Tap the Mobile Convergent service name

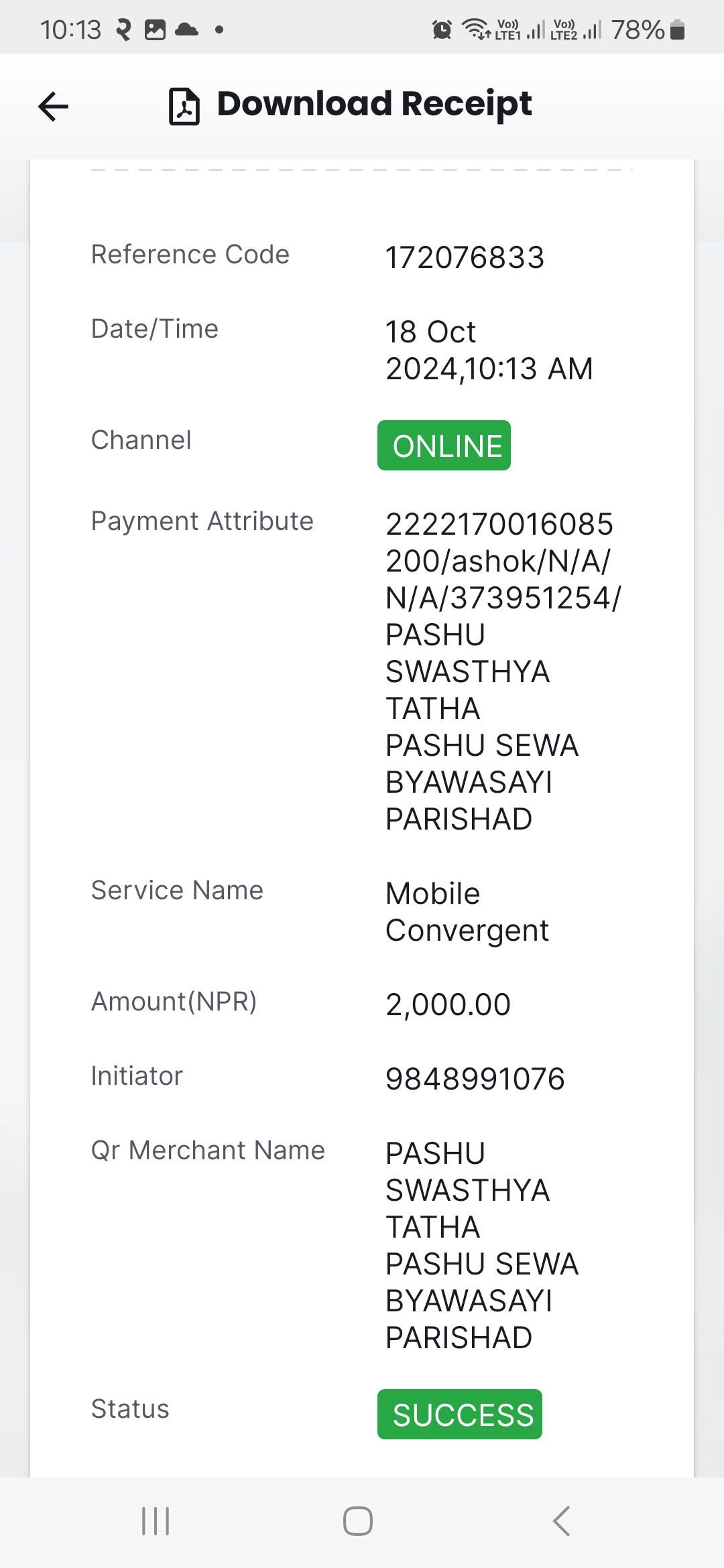point(467,912)
